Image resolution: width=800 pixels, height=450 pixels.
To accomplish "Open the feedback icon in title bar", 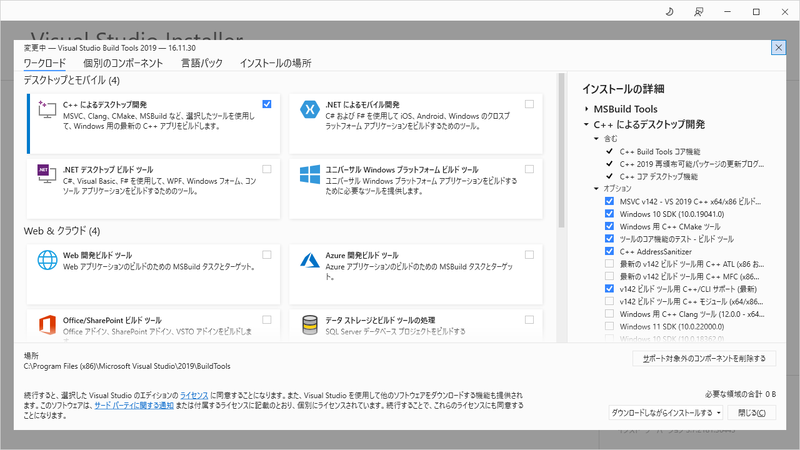I will (698, 11).
